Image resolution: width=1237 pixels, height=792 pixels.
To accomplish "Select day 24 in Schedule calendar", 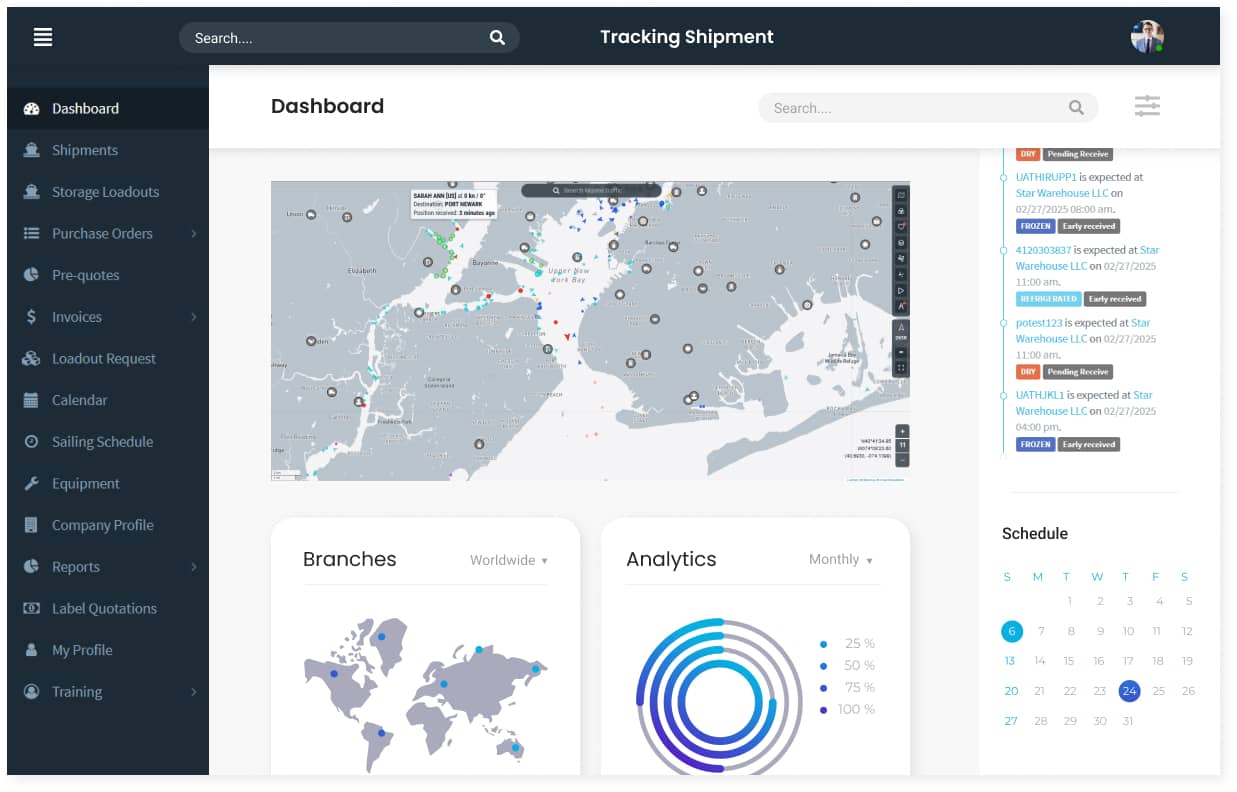I will point(1129,691).
